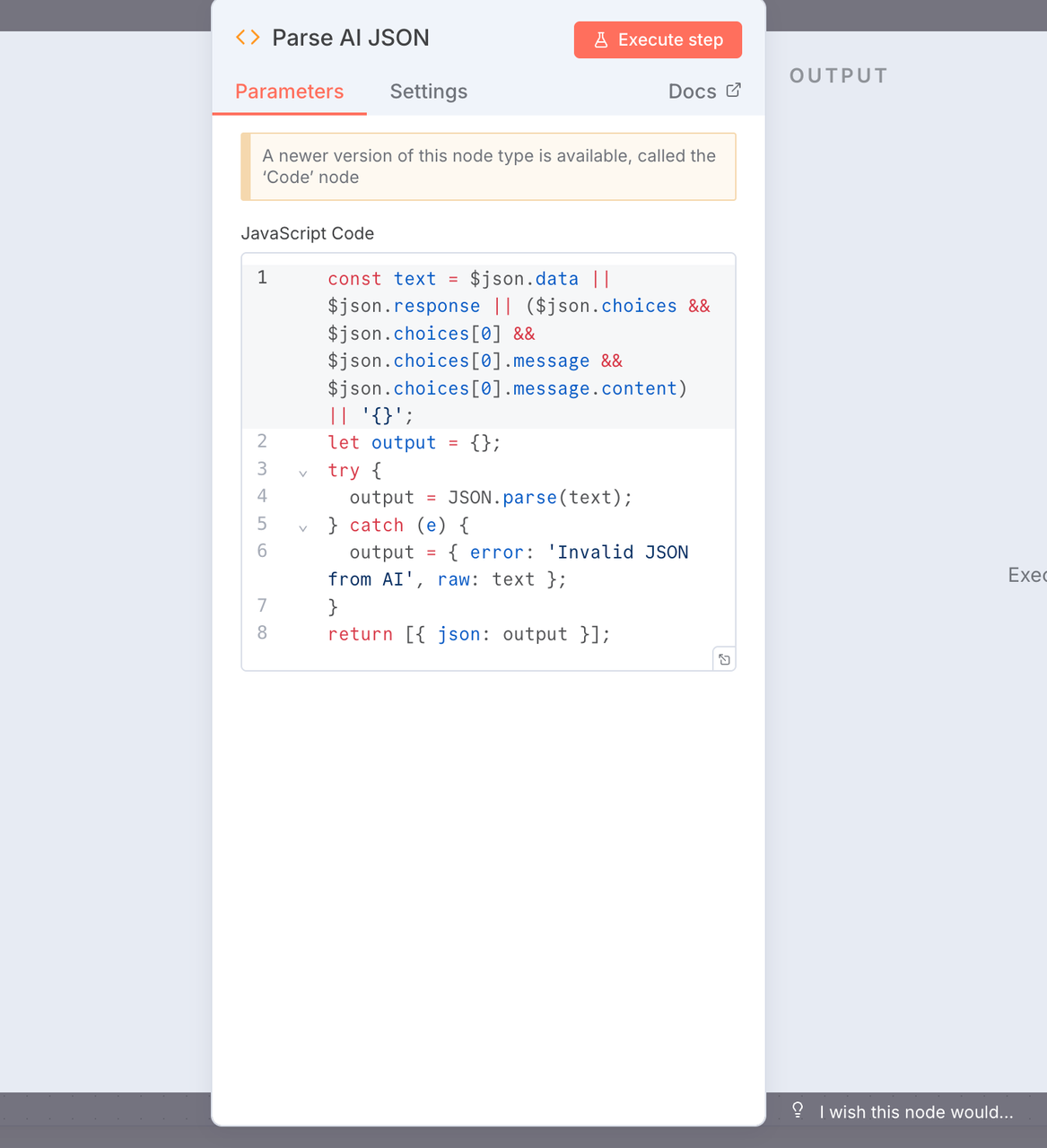The image size is (1047, 1148).
Task: Click line number 8 in the gutter
Action: tap(262, 632)
